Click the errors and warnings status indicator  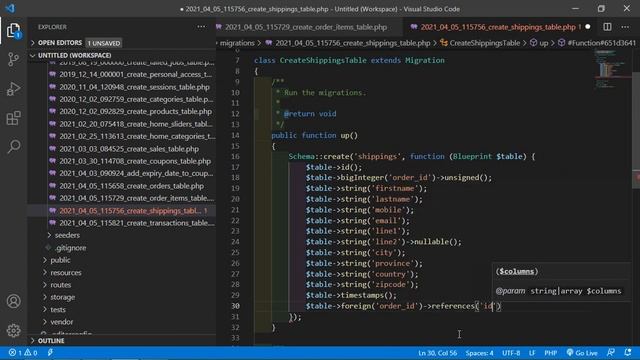tap(23, 353)
